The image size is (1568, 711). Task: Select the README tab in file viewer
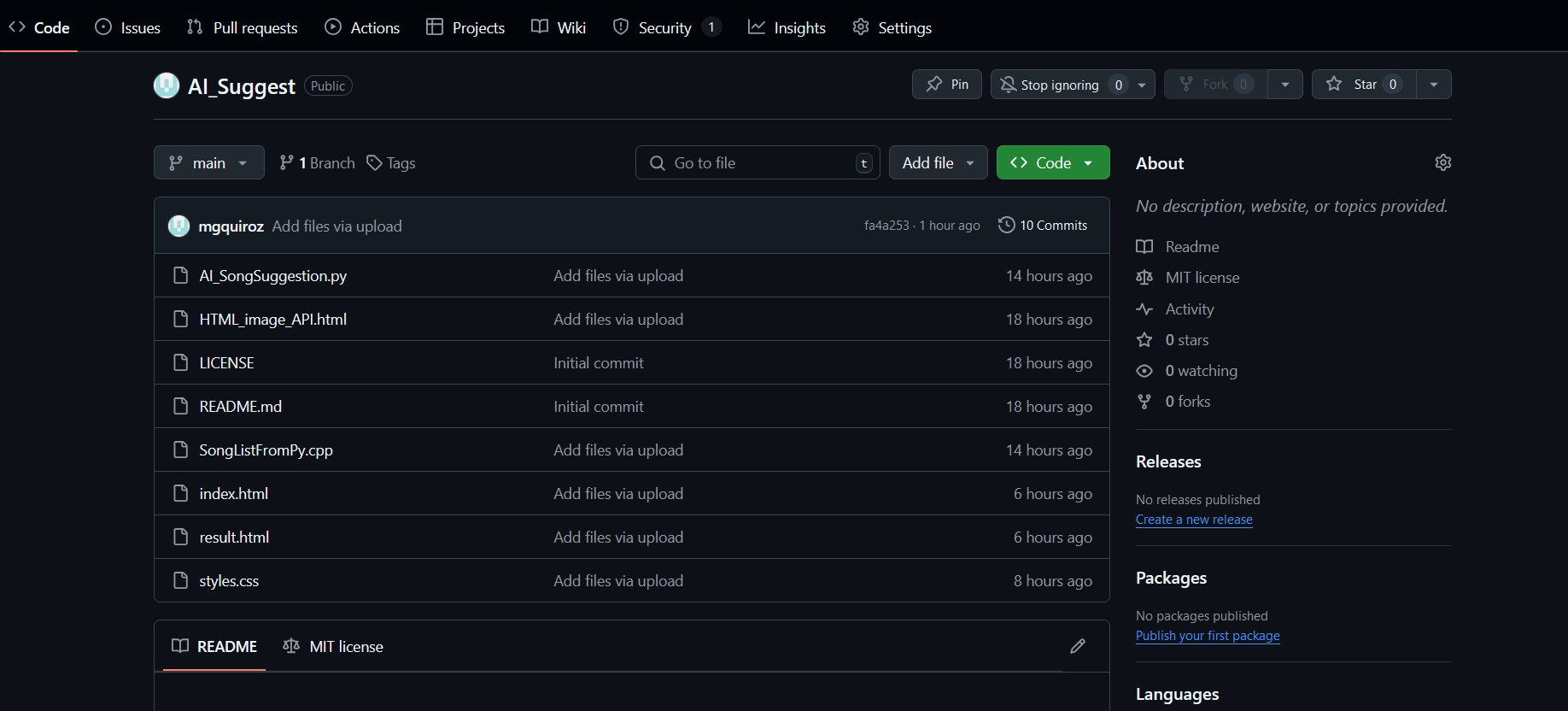point(214,647)
